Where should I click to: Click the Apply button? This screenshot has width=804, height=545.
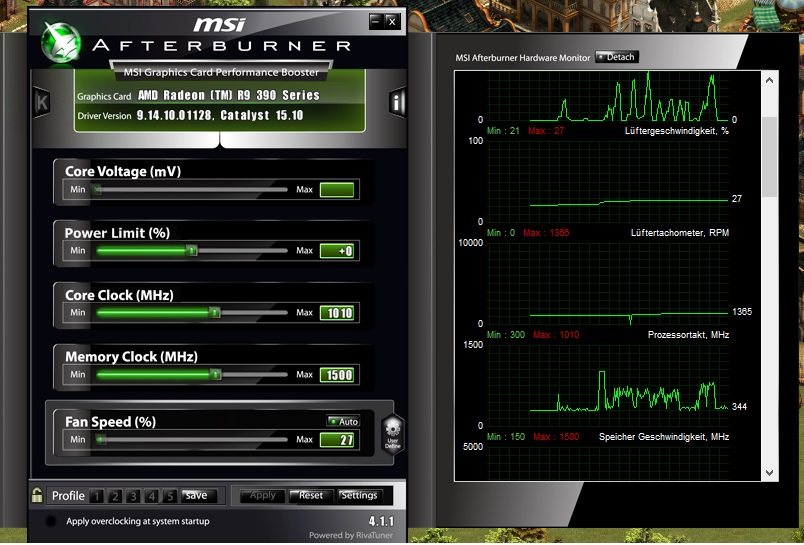(262, 495)
